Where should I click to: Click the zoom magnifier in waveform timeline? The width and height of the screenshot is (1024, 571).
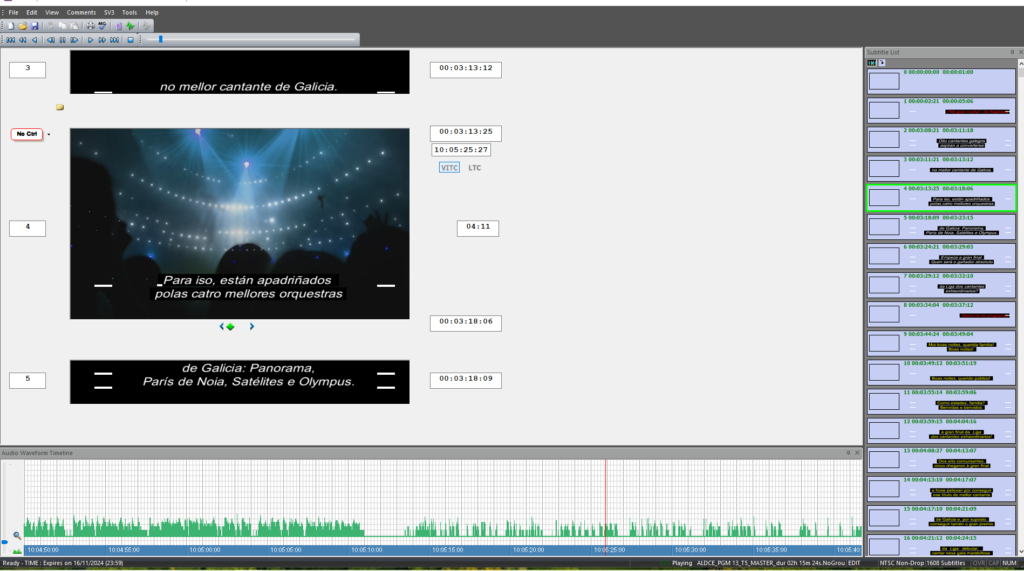17,535
